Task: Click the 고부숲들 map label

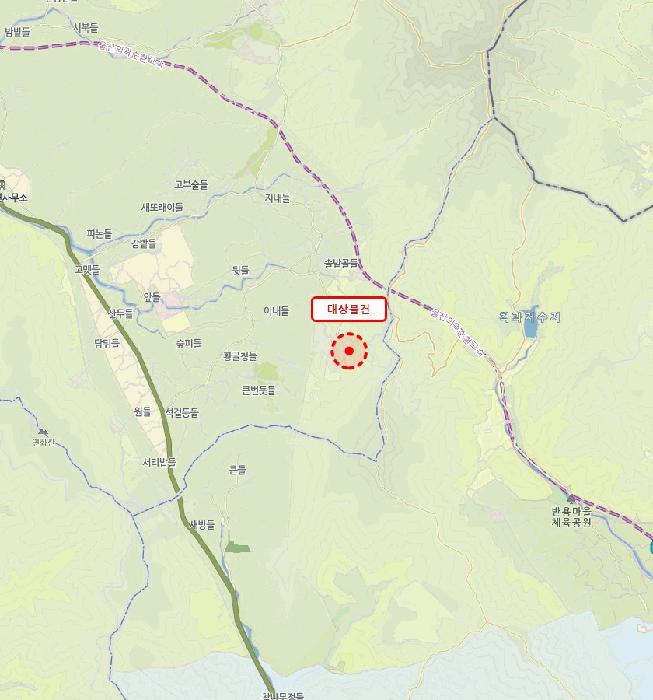Action: coord(191,184)
